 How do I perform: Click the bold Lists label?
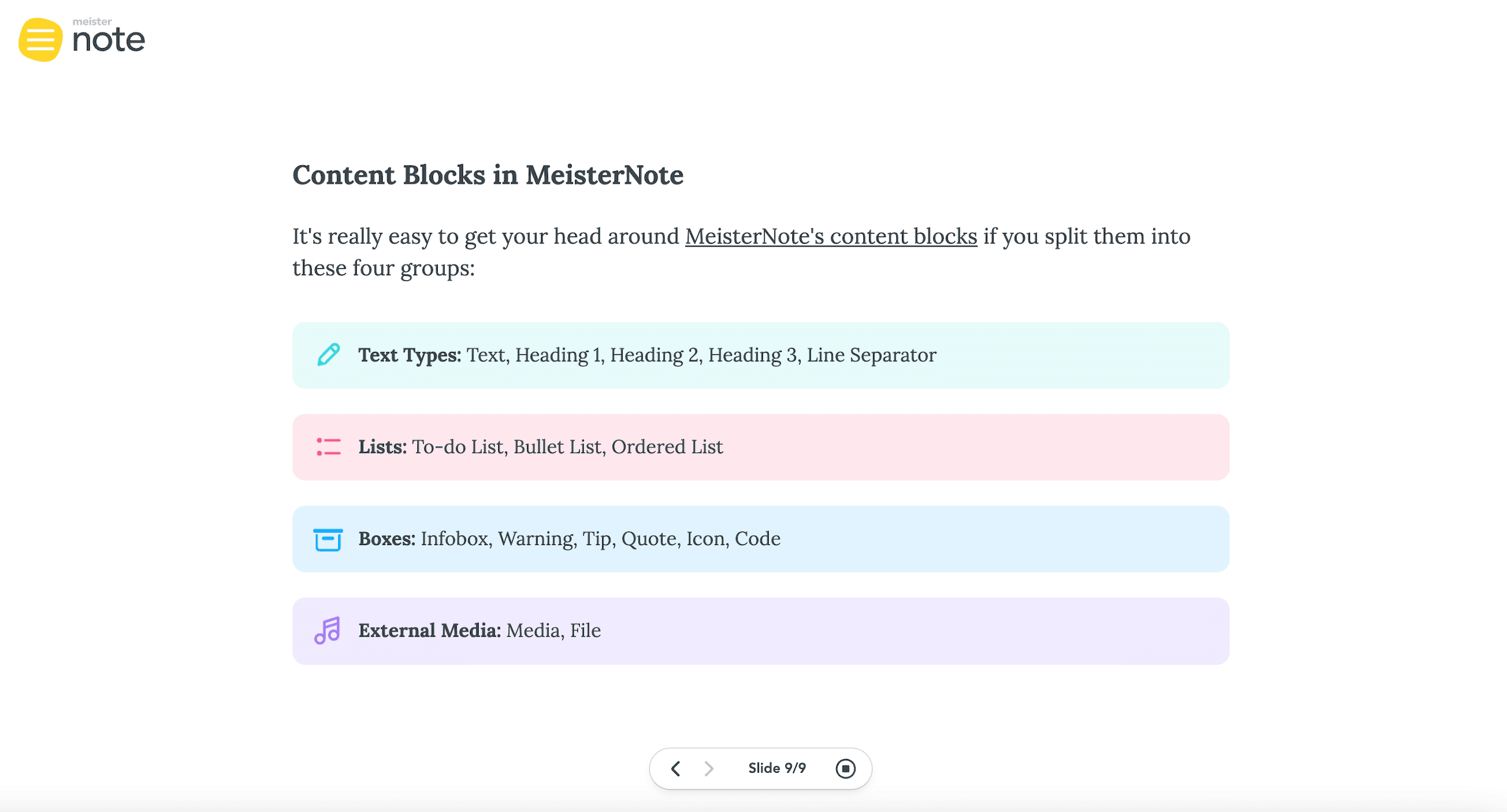tap(383, 447)
